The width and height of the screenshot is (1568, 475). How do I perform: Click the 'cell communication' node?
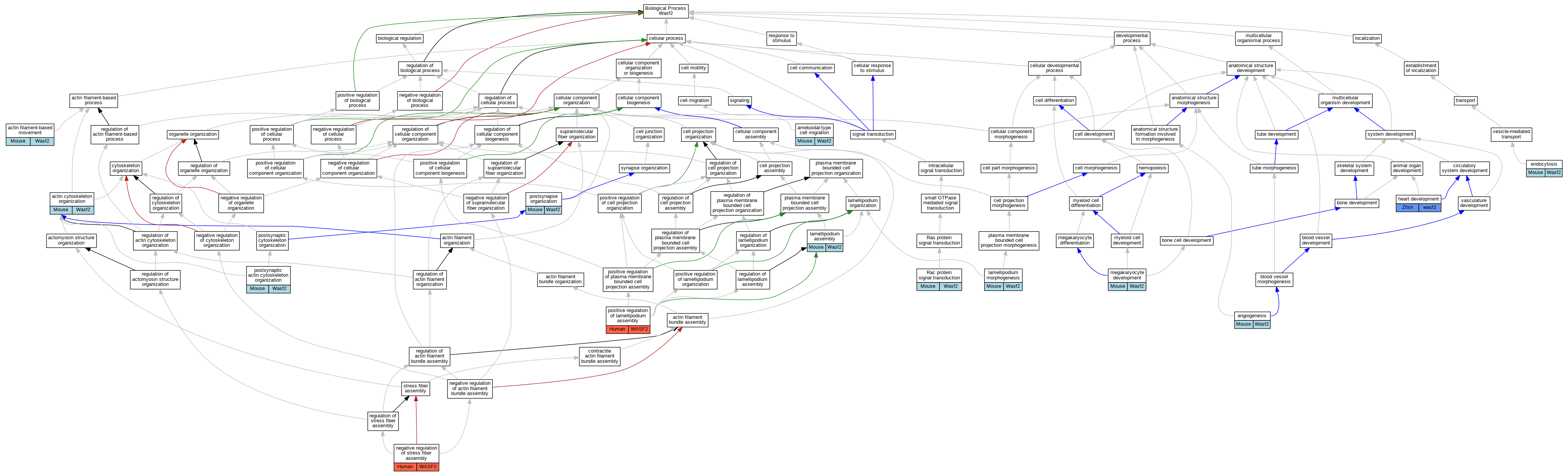[x=811, y=68]
